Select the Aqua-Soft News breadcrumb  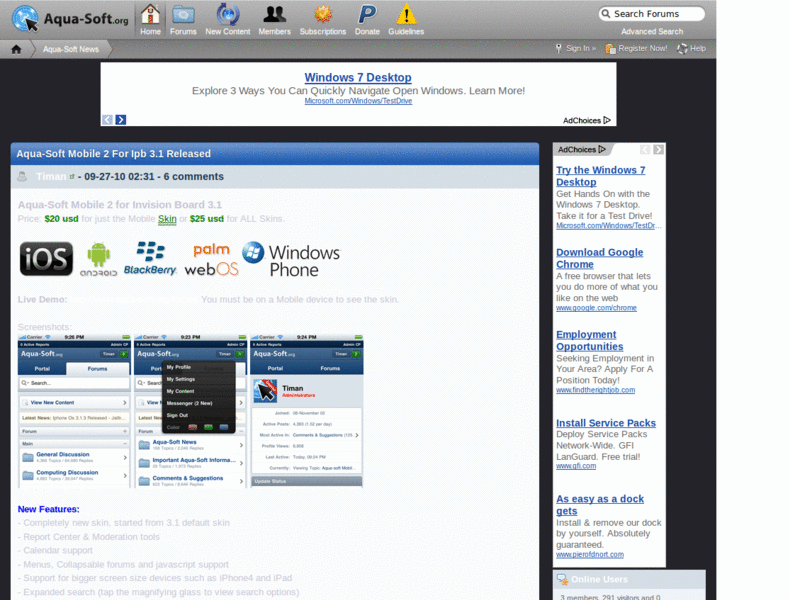pyautogui.click(x=71, y=49)
